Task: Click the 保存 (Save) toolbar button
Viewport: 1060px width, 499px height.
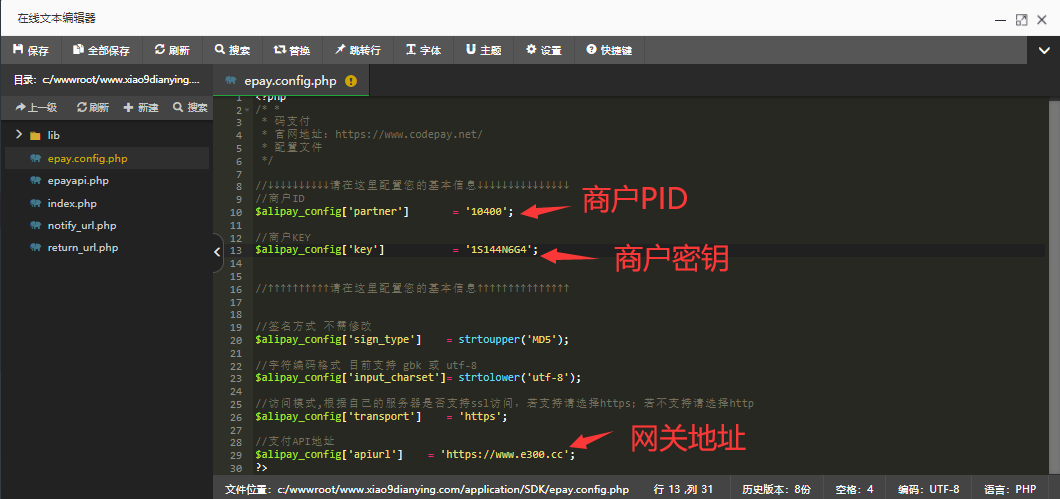Action: coord(31,50)
